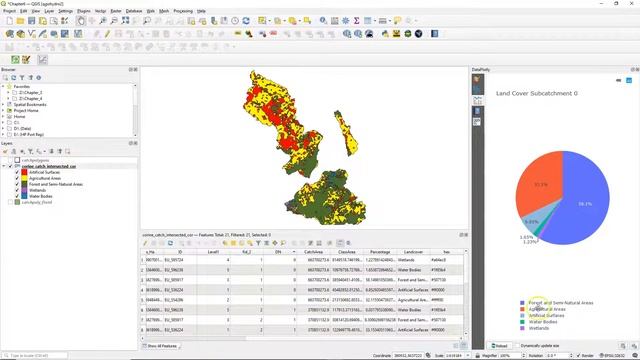Open the Layer menu
Viewport: 640px width, 360px height.
pos(49,11)
